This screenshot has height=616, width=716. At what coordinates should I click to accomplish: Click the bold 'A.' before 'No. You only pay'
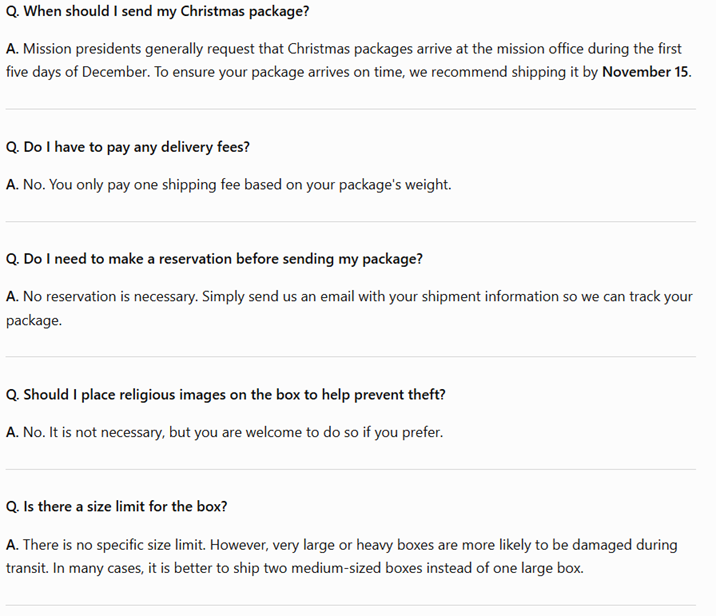click(12, 184)
